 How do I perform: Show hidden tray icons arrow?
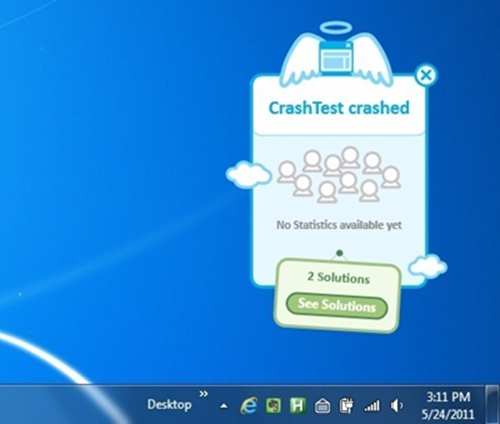(x=224, y=406)
